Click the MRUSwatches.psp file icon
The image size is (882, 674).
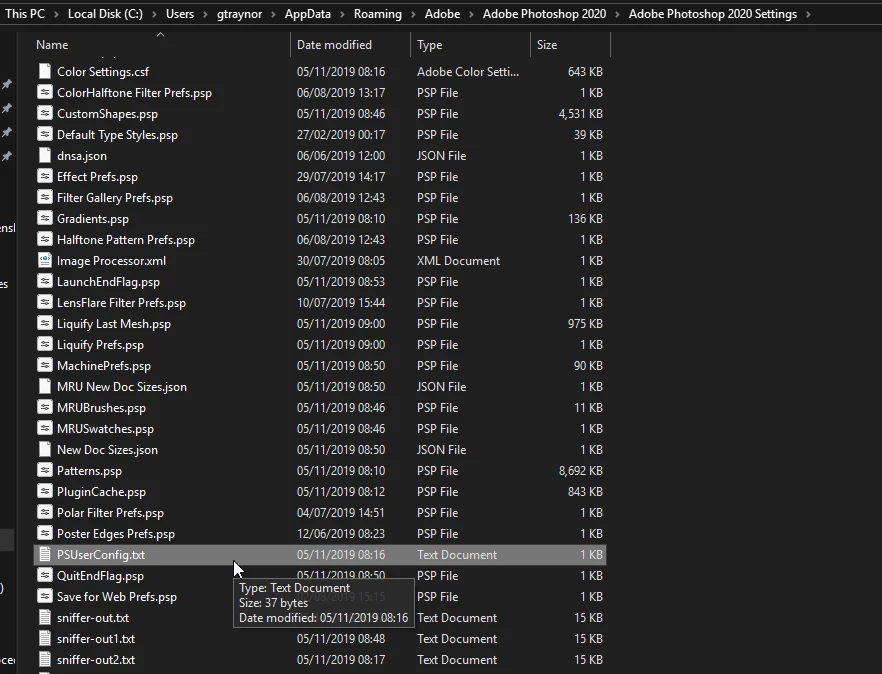point(44,429)
